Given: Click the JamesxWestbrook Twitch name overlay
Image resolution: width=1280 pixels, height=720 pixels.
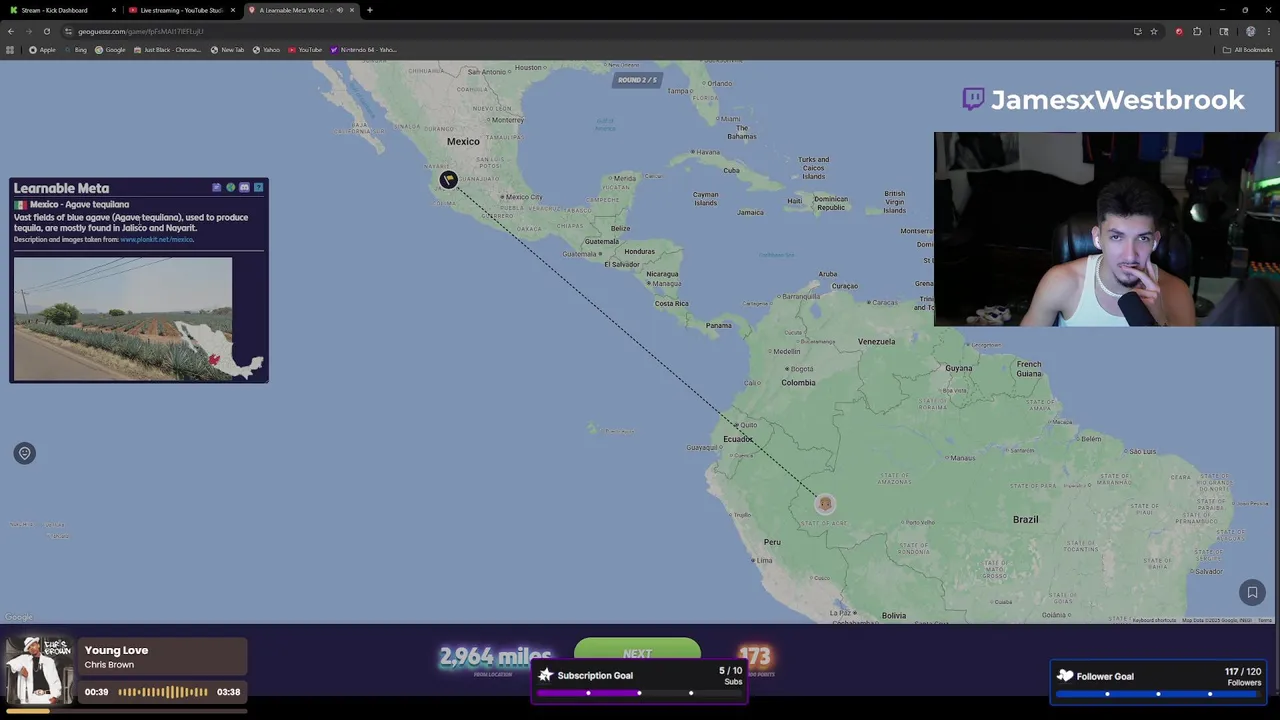Looking at the screenshot, I should (x=1117, y=99).
